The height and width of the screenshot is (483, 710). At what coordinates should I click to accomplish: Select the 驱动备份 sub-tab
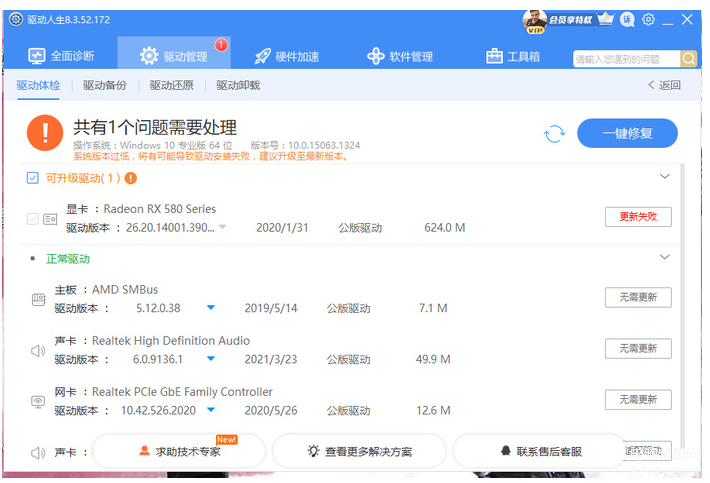pos(105,85)
